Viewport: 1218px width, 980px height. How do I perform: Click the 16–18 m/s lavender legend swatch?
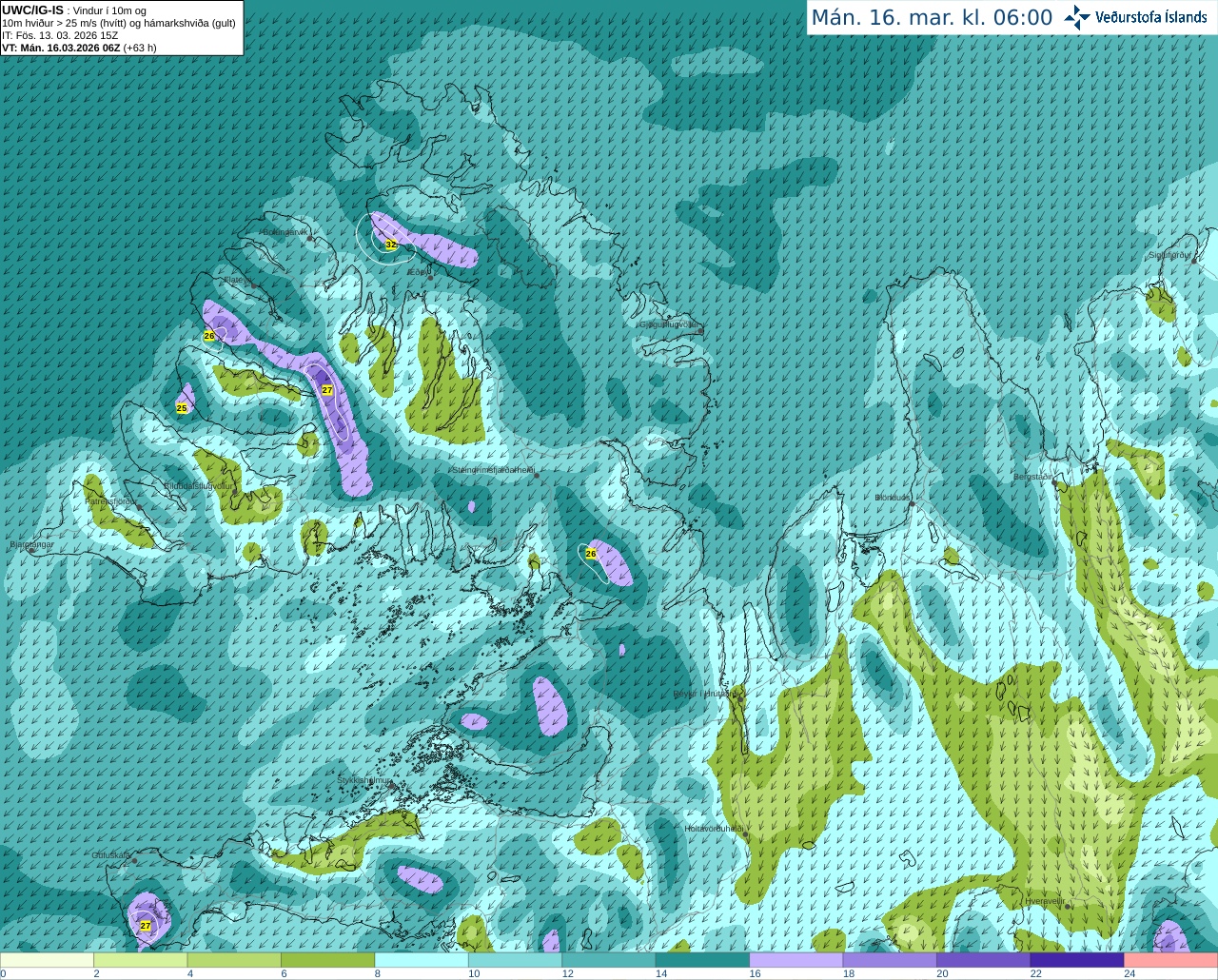pyautogui.click(x=796, y=960)
